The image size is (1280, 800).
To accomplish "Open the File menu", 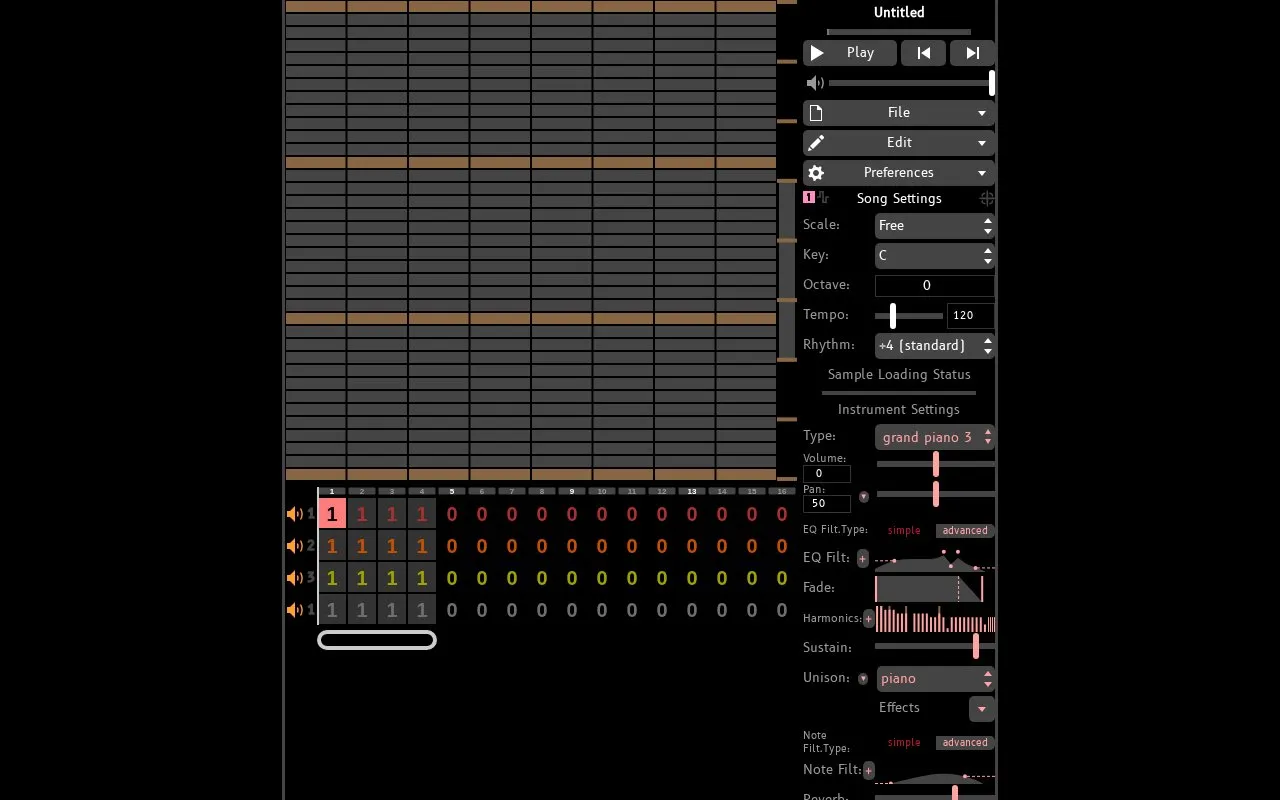I will [899, 113].
